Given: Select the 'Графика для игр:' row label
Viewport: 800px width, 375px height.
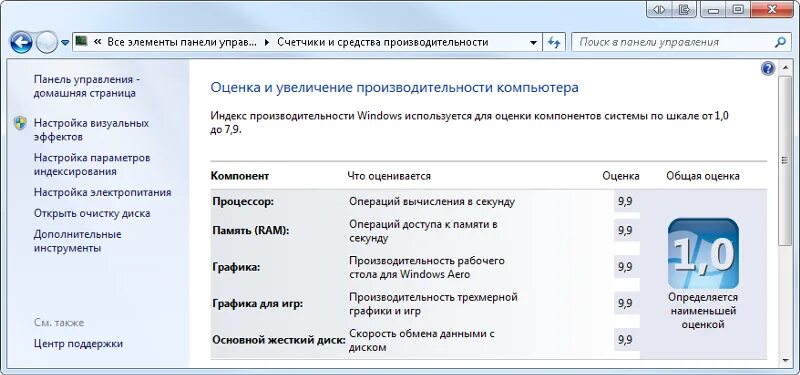Looking at the screenshot, I should pos(258,304).
